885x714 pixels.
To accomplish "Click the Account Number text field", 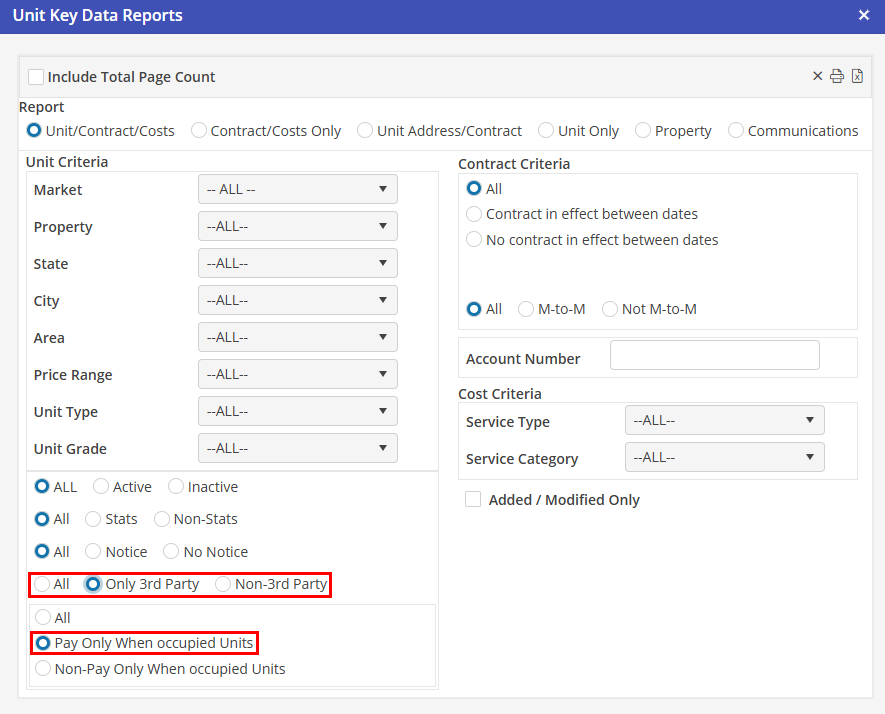I will tap(714, 356).
